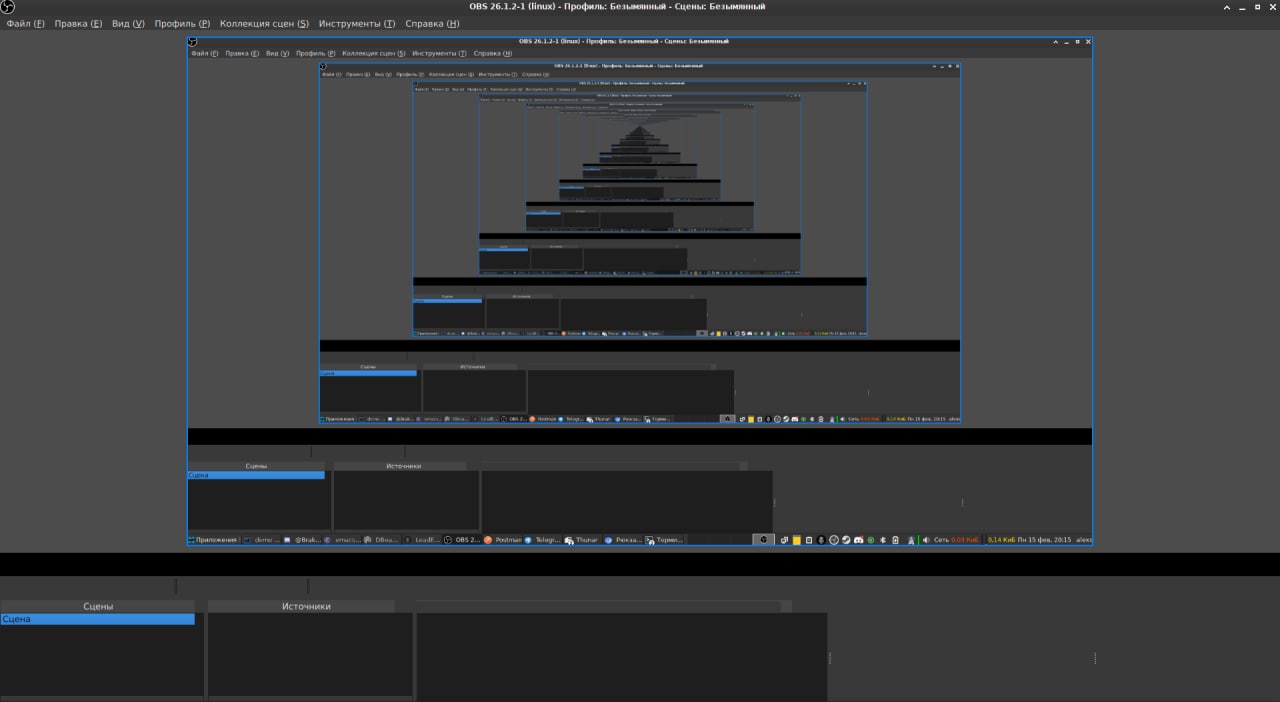Click the Telegram entry in the largest preview taskbar
The width and height of the screenshot is (1280, 702).
(542, 540)
